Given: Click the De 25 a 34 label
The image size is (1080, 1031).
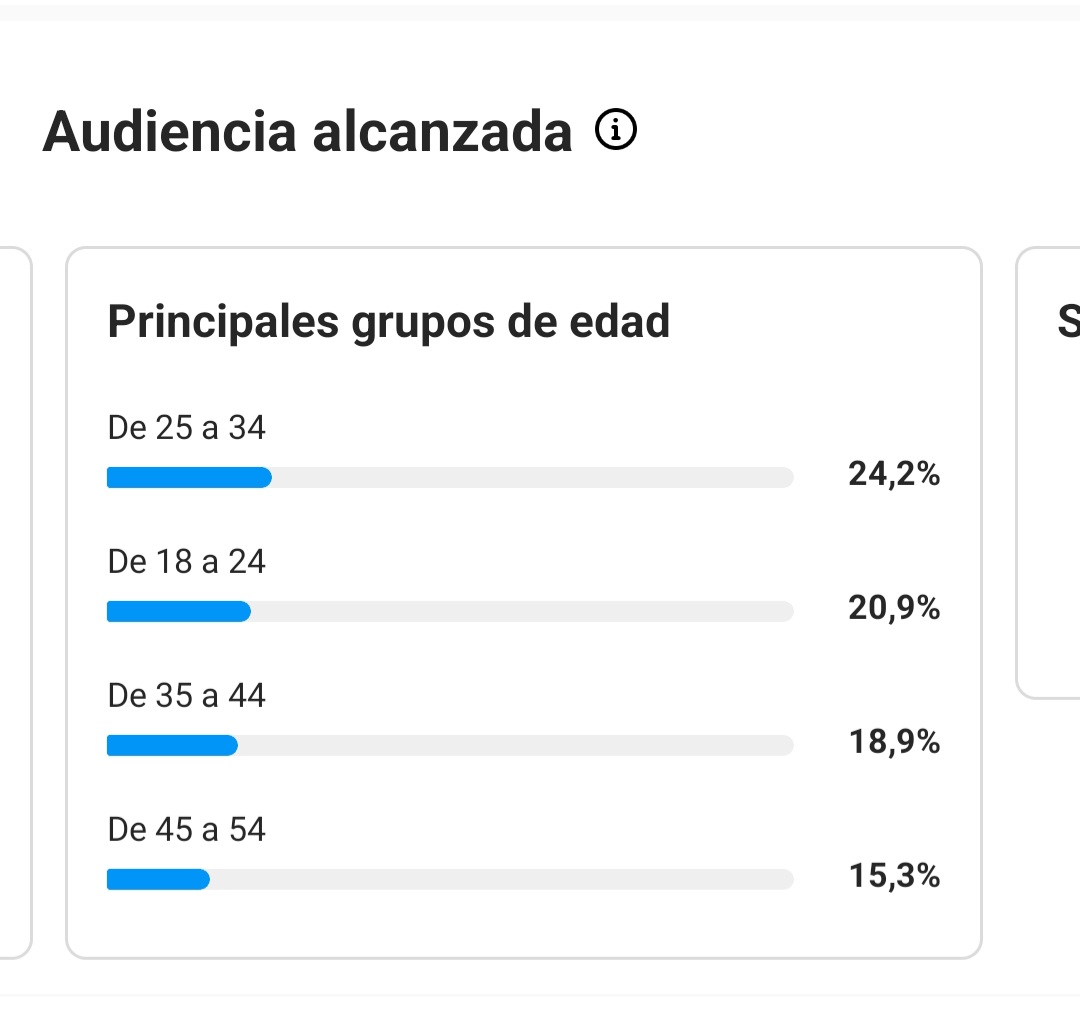Looking at the screenshot, I should click(186, 428).
